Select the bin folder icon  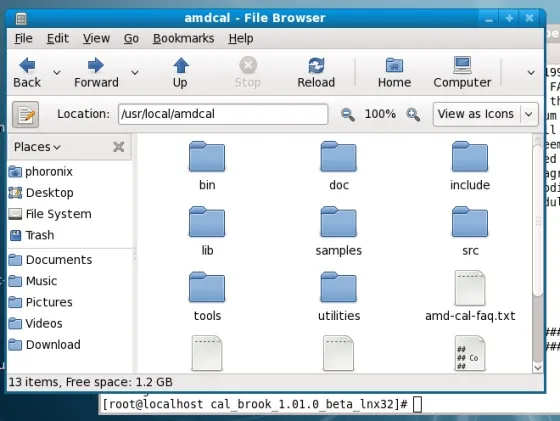[207, 157]
